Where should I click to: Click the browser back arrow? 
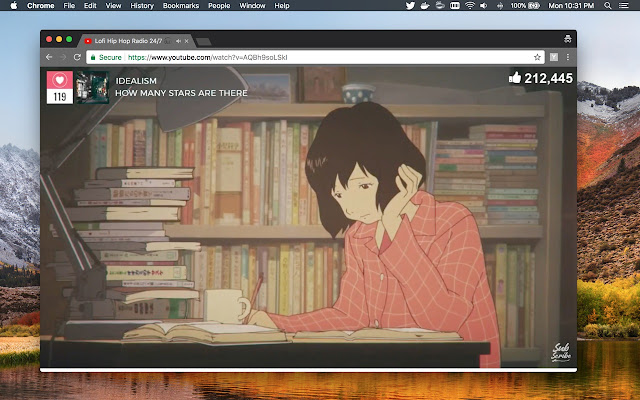(50, 57)
